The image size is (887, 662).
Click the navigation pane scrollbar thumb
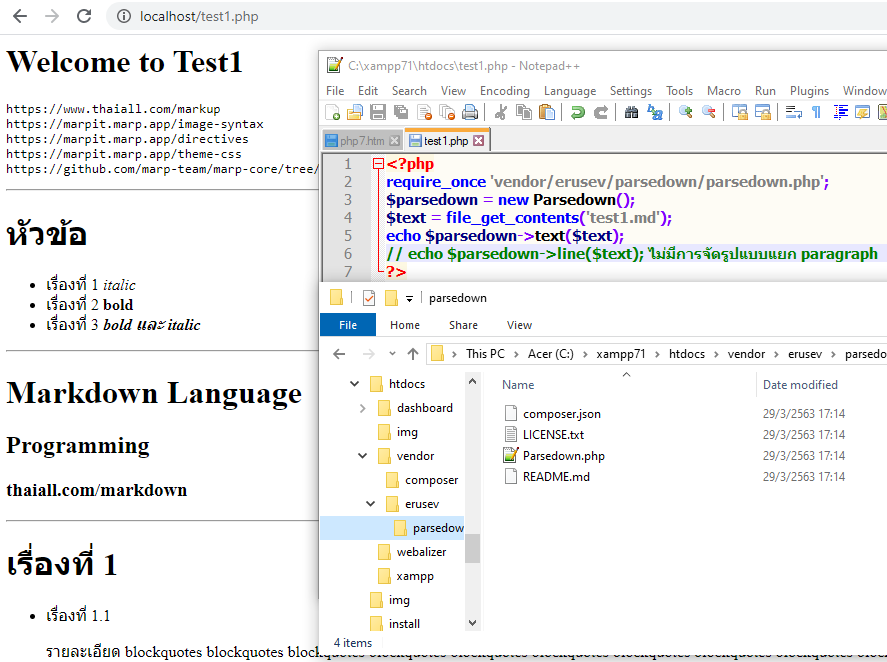[472, 547]
